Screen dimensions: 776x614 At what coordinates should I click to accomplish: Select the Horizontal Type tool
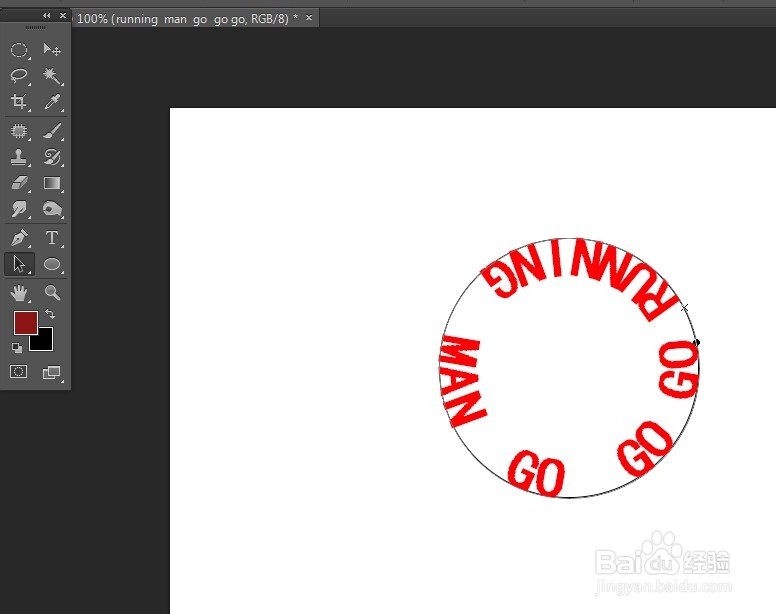[x=52, y=238]
